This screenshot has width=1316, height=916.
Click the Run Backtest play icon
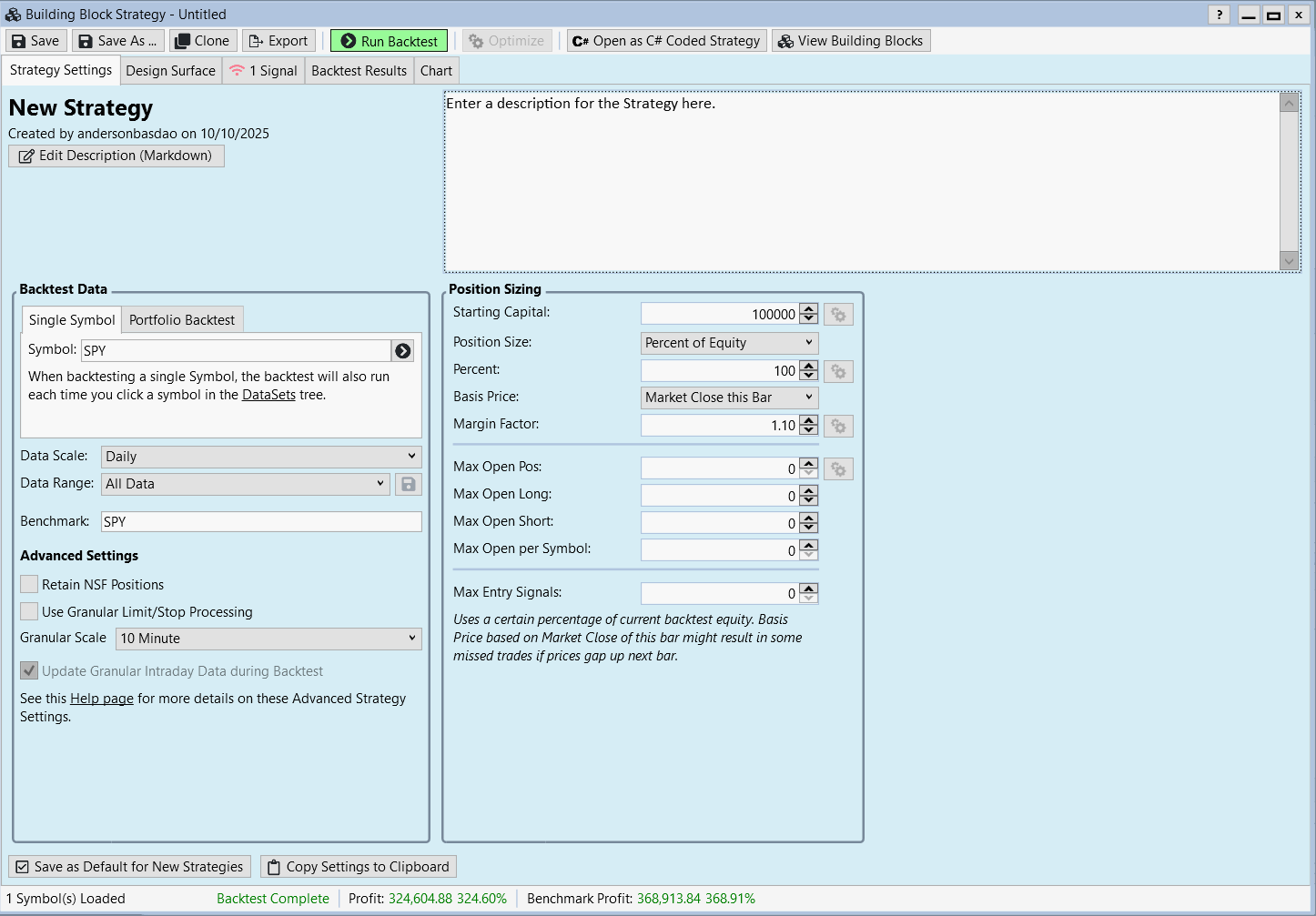[349, 41]
